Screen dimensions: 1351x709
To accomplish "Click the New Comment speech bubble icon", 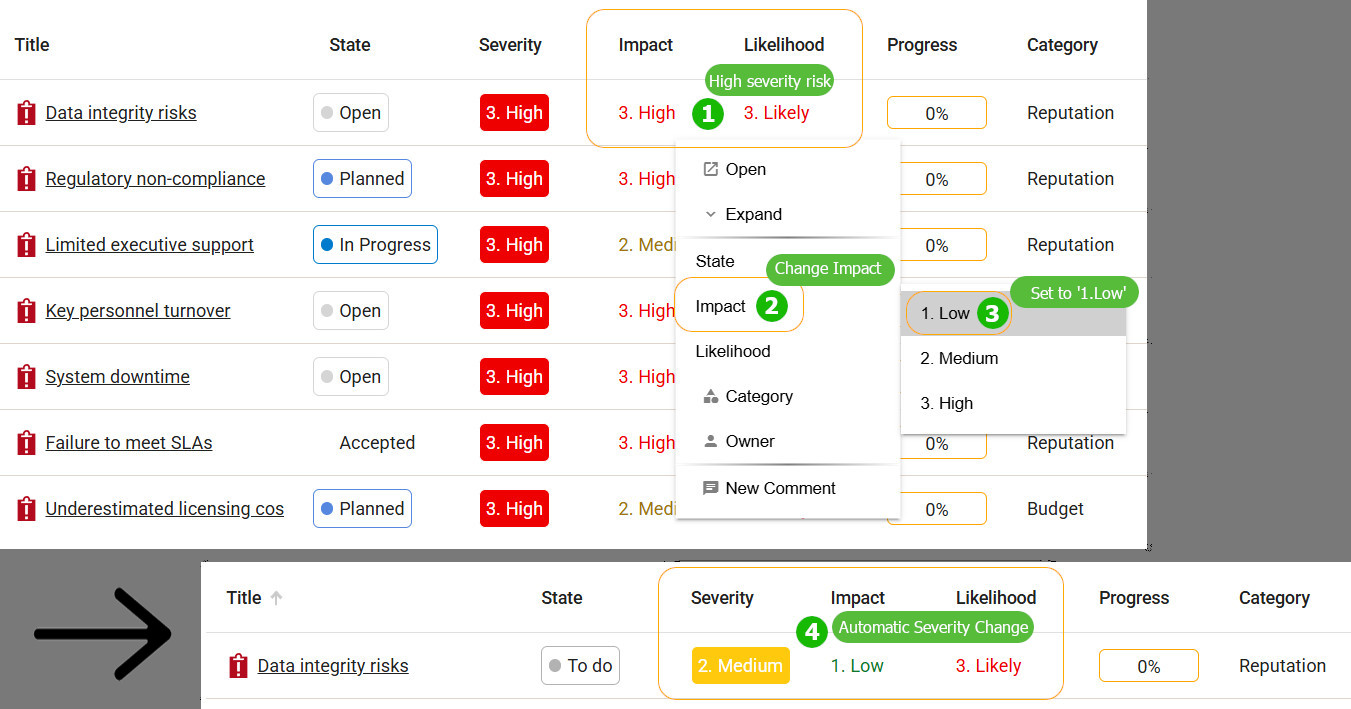I will 711,488.
